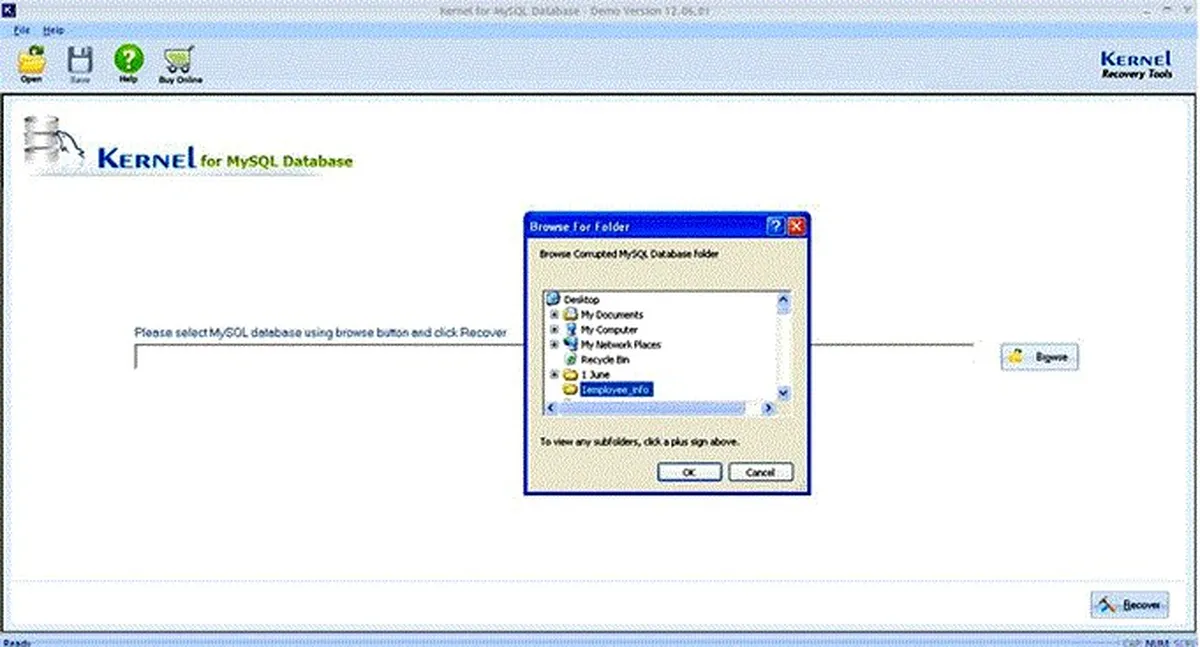Click the Recover button
Screen dimensions: 1200x647
point(1130,605)
